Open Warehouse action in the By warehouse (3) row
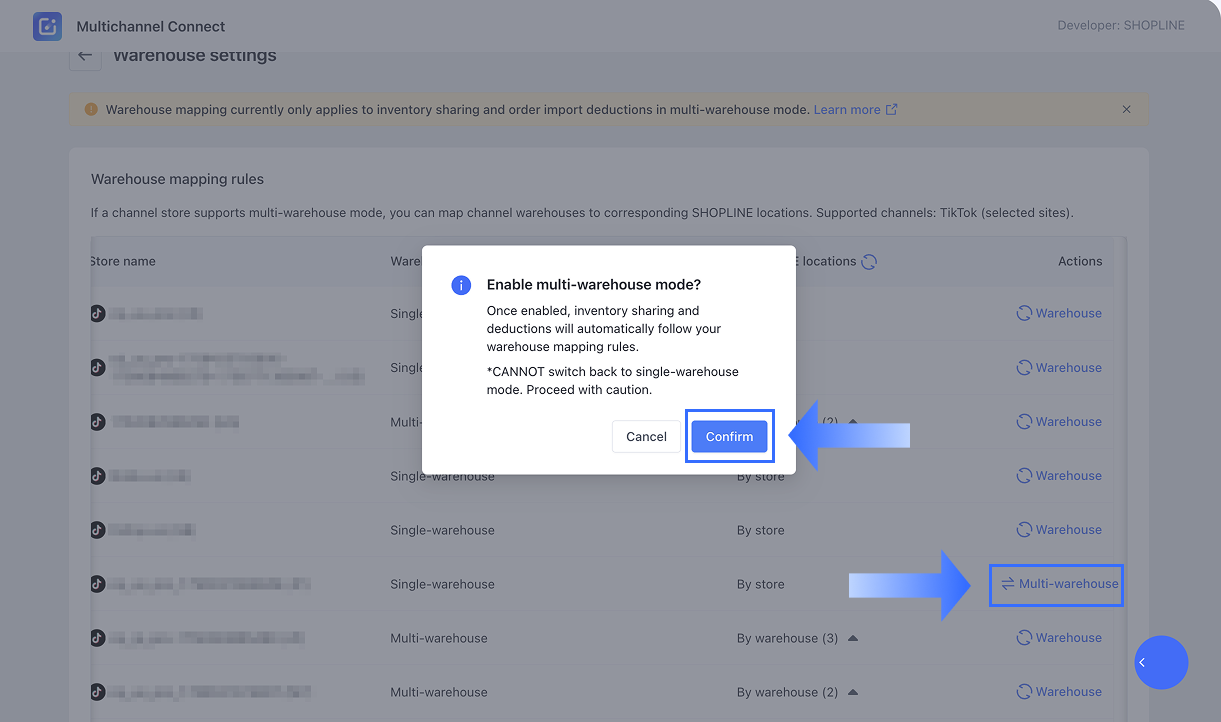The height and width of the screenshot is (722, 1221). 1059,638
